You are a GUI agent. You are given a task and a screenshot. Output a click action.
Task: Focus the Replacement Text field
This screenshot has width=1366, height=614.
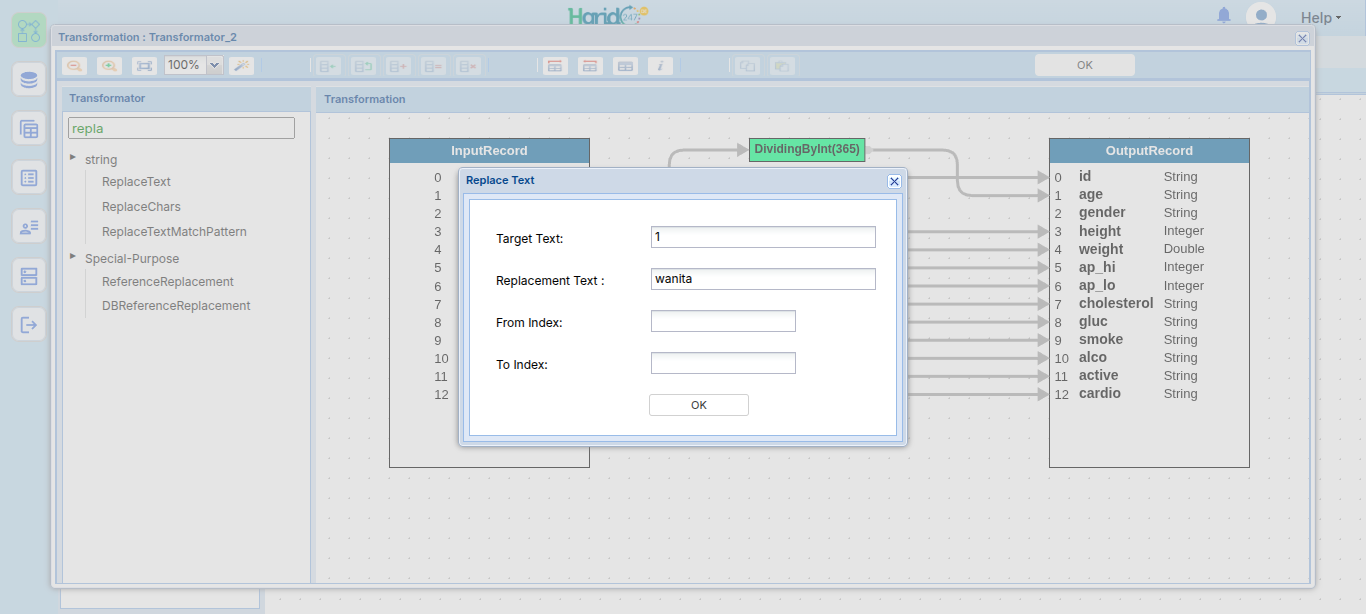click(x=763, y=279)
